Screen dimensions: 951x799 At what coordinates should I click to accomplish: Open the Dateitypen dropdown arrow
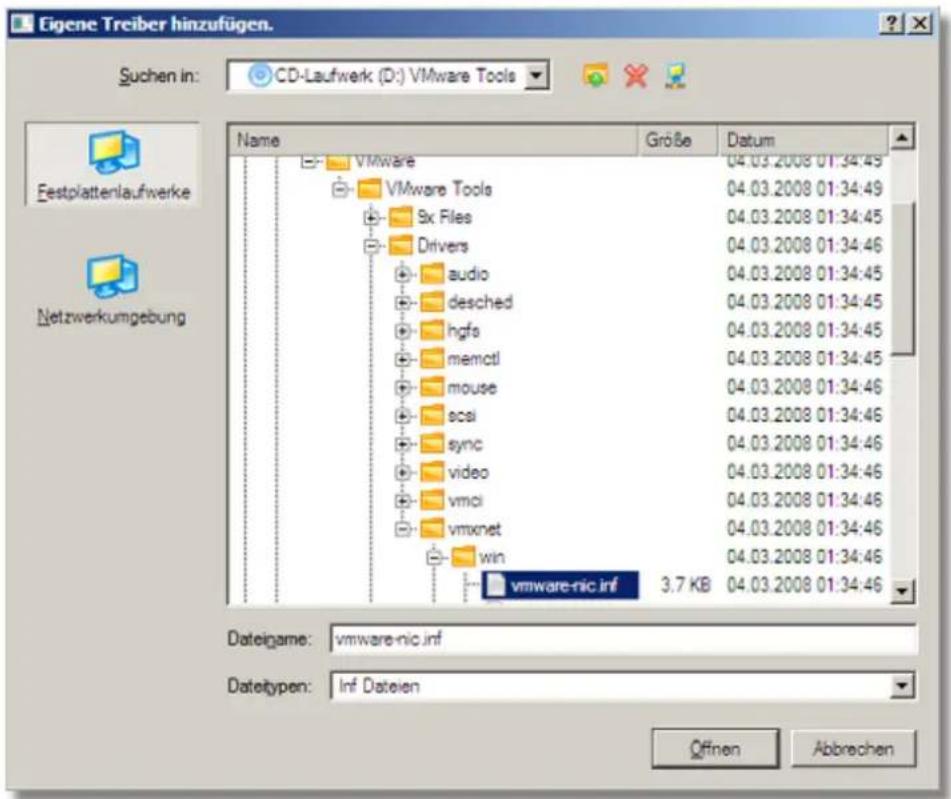coord(902,686)
